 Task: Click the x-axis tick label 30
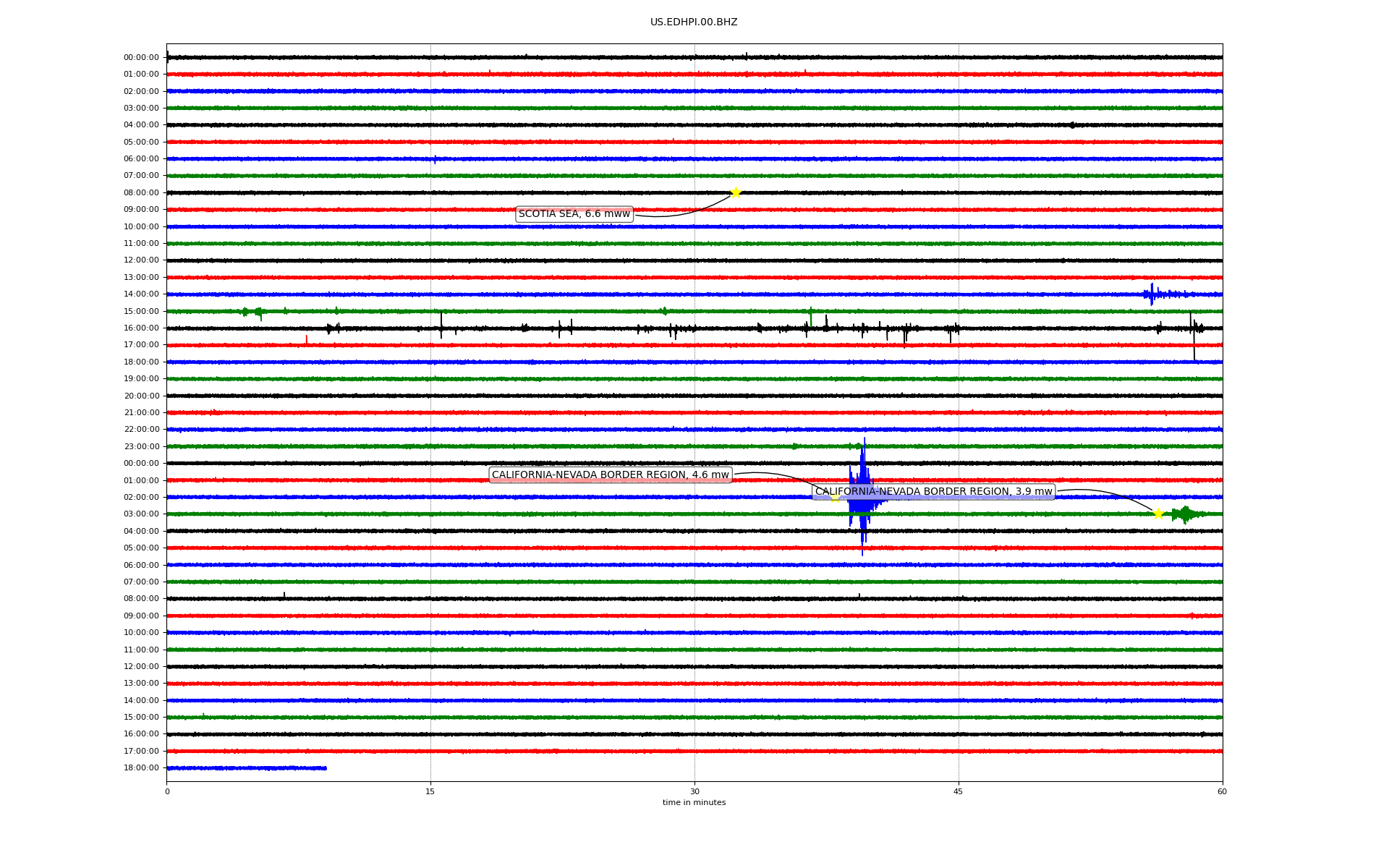(694, 791)
